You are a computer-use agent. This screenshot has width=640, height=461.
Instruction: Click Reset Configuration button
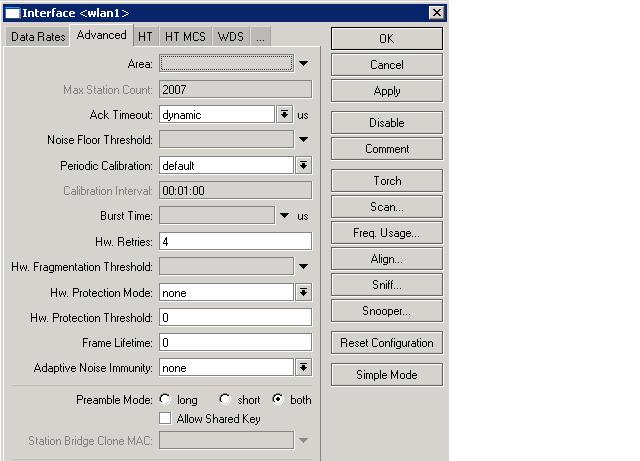(x=387, y=343)
